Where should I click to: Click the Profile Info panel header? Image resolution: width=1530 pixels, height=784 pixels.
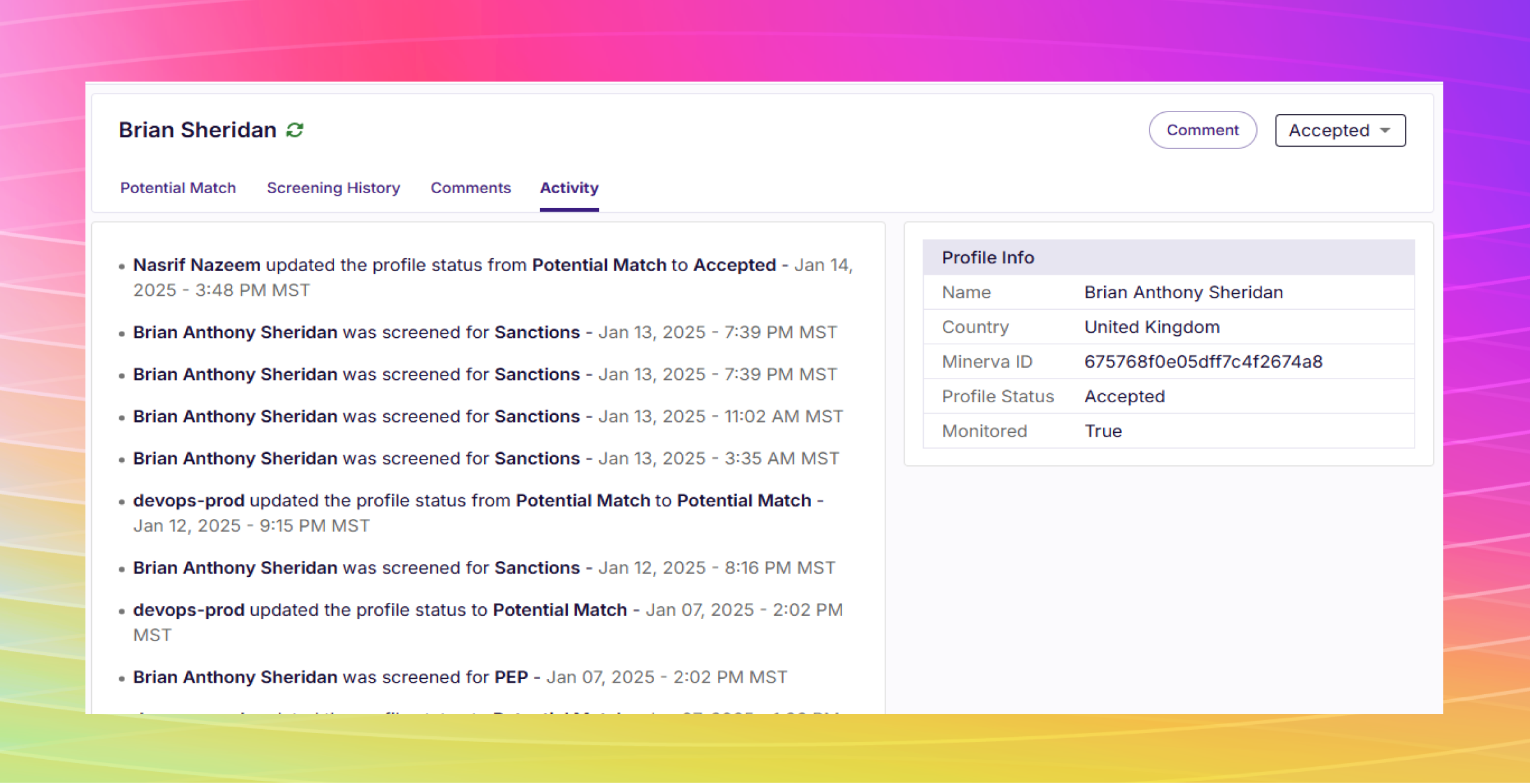pos(1167,258)
